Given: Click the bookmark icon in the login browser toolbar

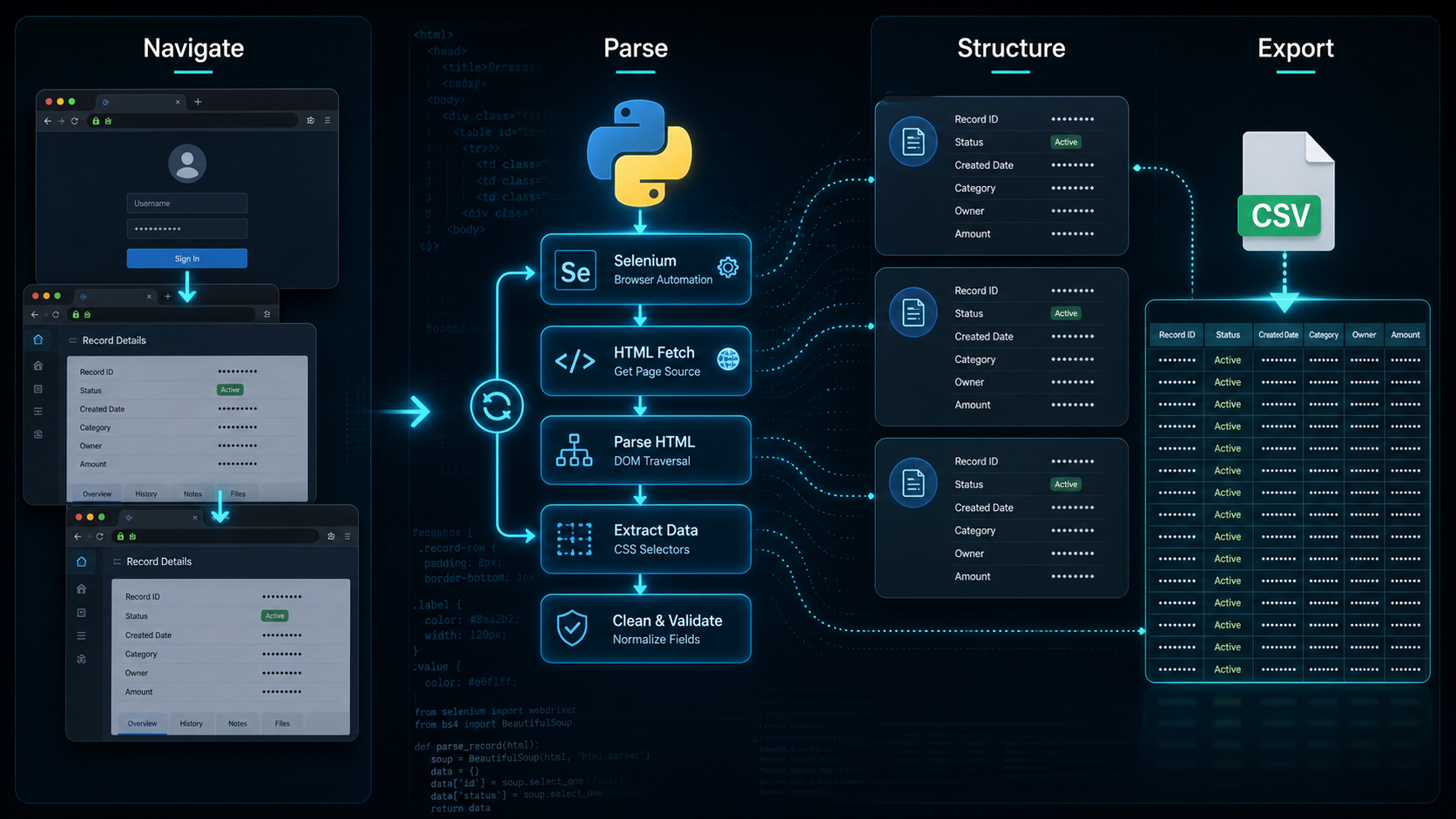Looking at the screenshot, I should click(x=310, y=121).
